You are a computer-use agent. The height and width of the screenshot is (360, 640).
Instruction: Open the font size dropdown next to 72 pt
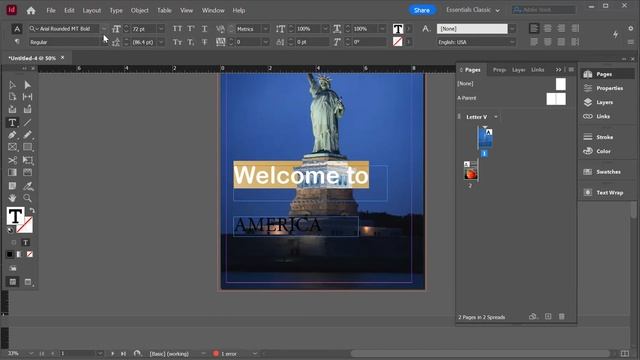pyautogui.click(x=161, y=29)
